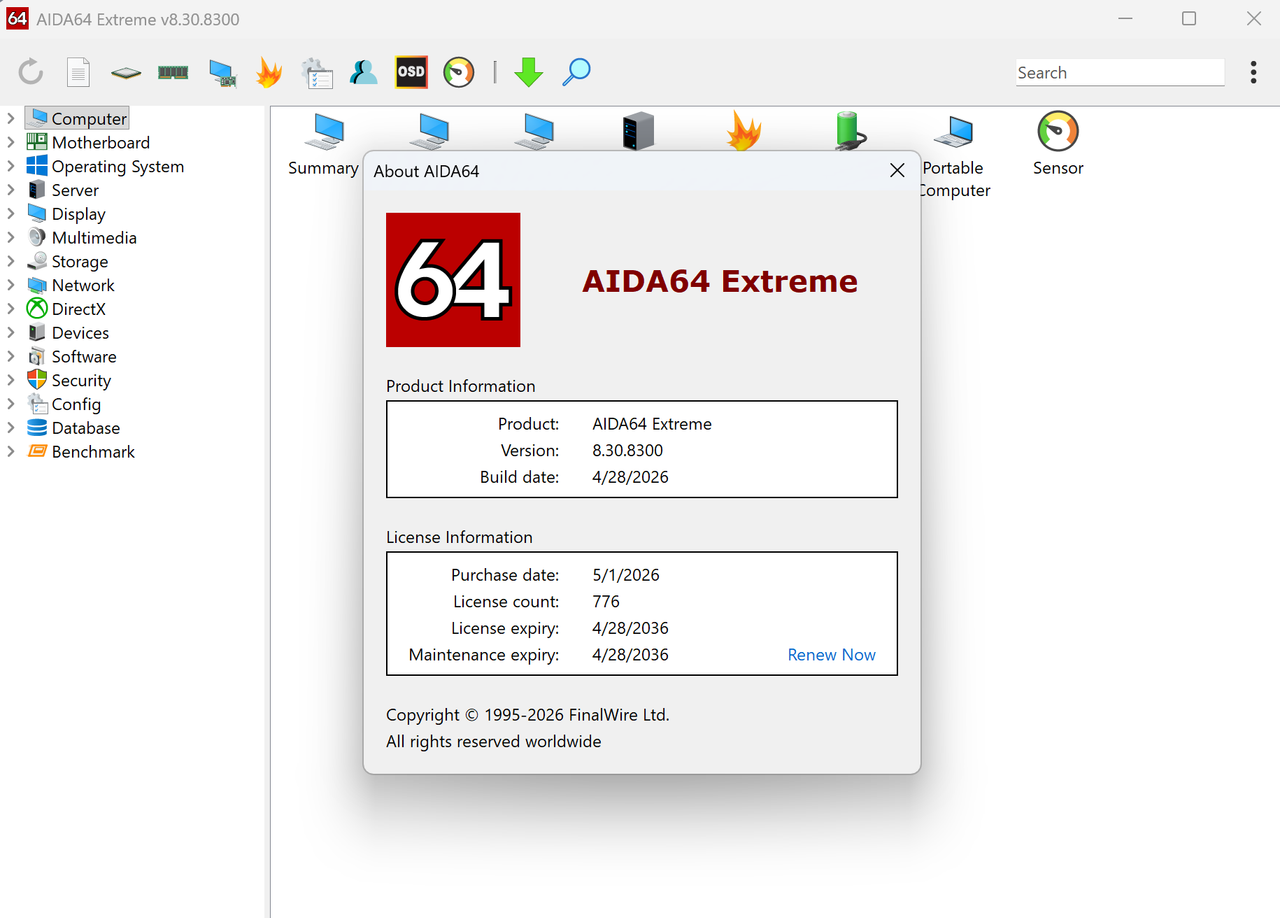Click the Refresh toolbar icon
This screenshot has width=1280, height=918.
click(31, 72)
